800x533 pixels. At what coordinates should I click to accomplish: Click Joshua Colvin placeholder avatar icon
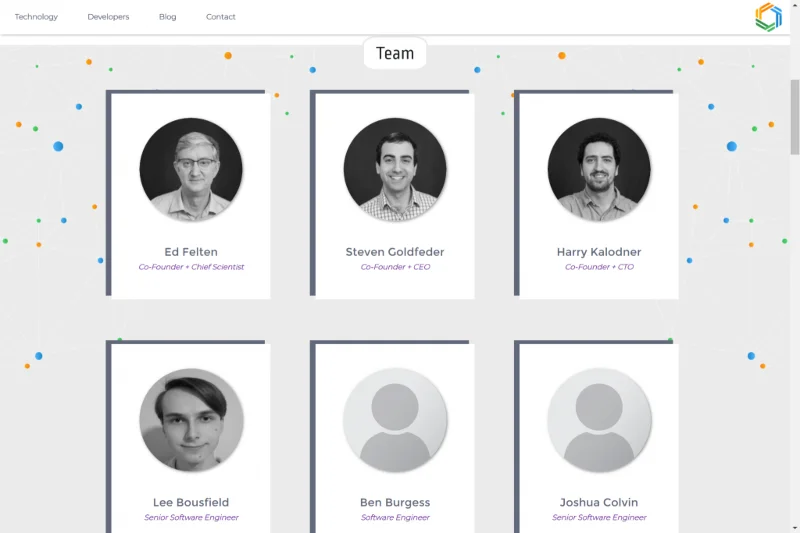[x=599, y=420]
